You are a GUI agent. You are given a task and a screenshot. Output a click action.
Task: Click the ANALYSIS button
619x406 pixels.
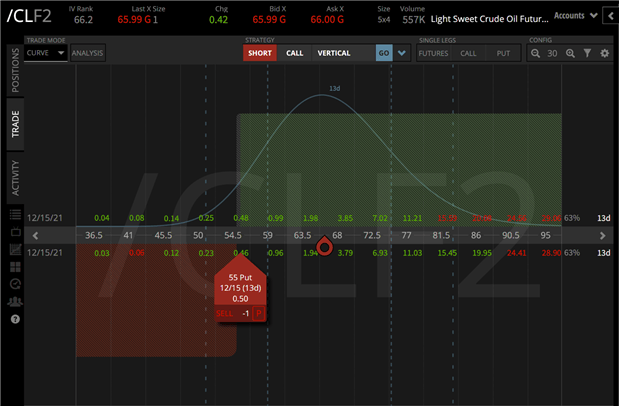pyautogui.click(x=88, y=53)
